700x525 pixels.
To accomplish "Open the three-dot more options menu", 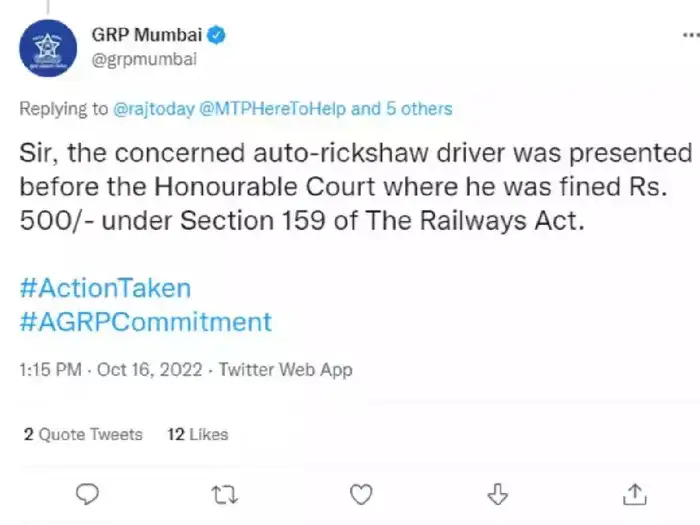I will tap(690, 34).
